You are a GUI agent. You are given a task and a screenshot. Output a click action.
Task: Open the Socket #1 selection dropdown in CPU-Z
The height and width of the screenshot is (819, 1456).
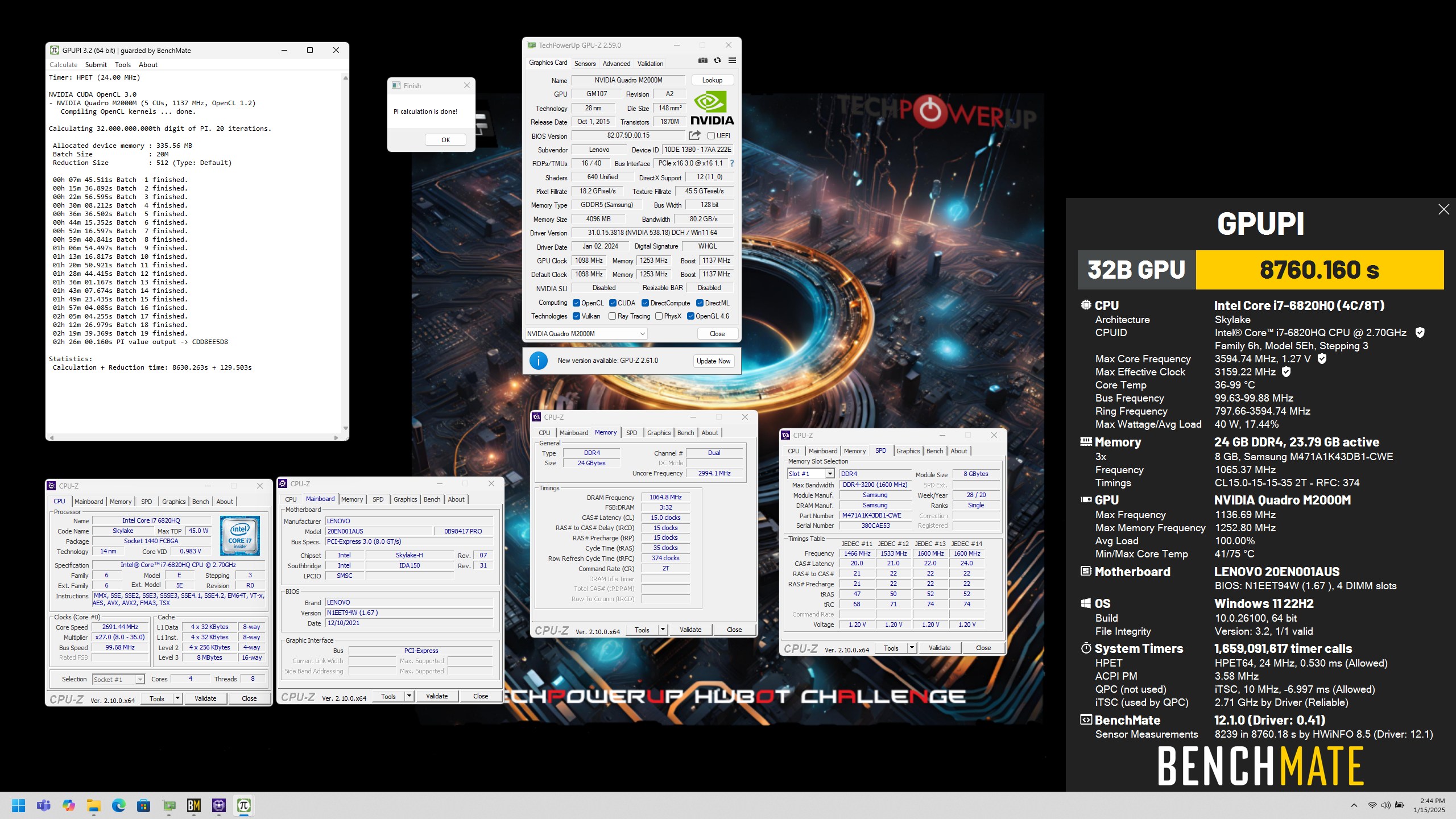coord(118,679)
